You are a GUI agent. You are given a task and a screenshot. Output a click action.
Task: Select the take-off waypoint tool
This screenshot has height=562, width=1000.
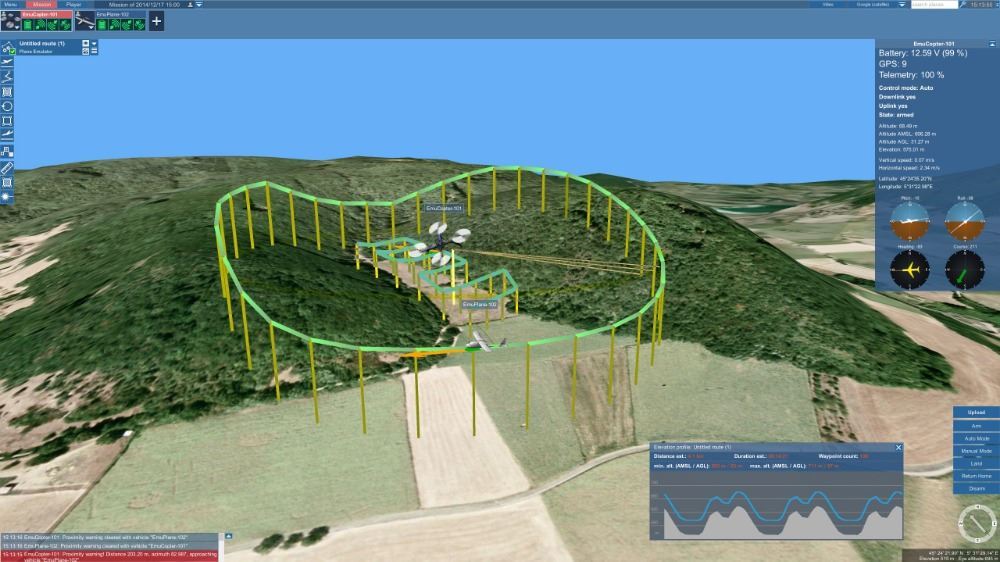click(7, 62)
